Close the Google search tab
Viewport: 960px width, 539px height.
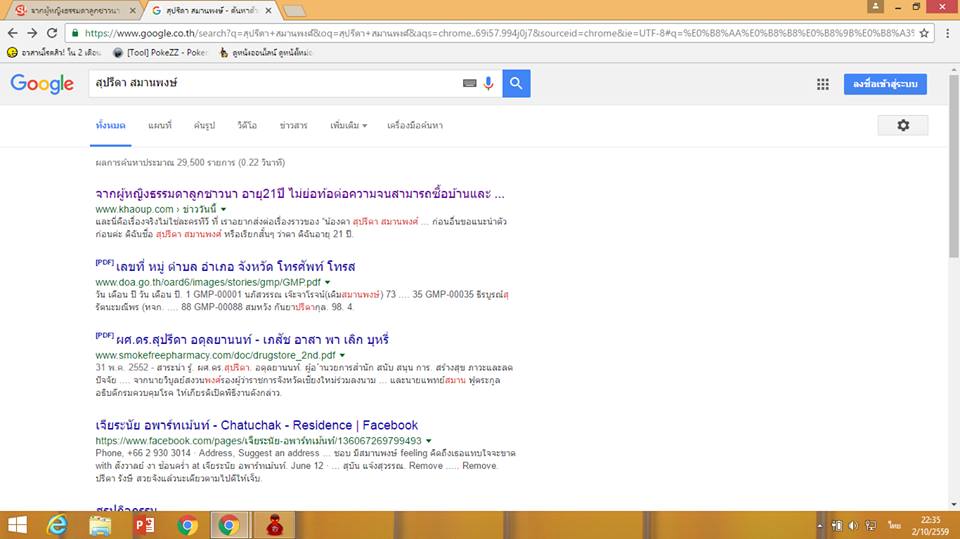coord(268,10)
